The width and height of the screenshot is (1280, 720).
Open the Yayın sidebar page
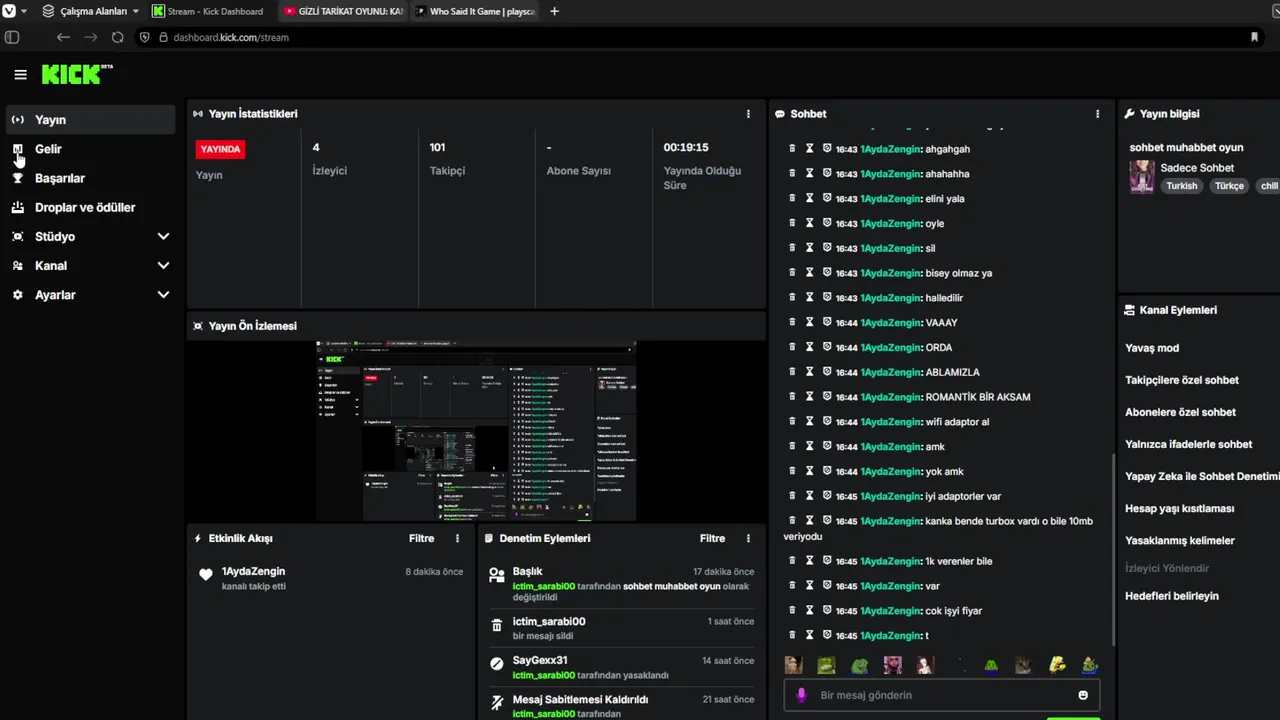pyautogui.click(x=90, y=119)
